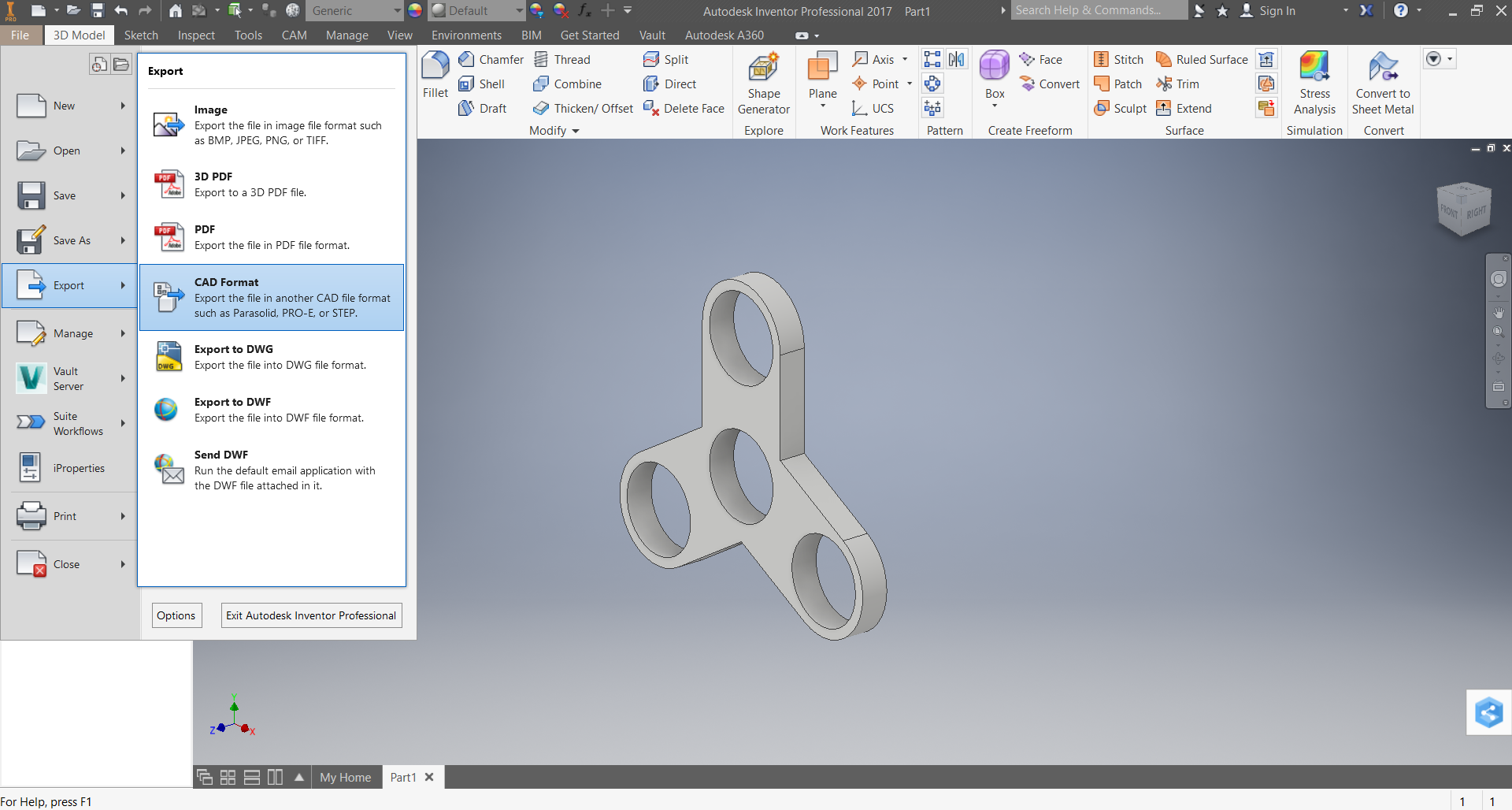The width and height of the screenshot is (1512, 810).
Task: Click Exit Autodesk Inventor Professional
Action: click(311, 615)
